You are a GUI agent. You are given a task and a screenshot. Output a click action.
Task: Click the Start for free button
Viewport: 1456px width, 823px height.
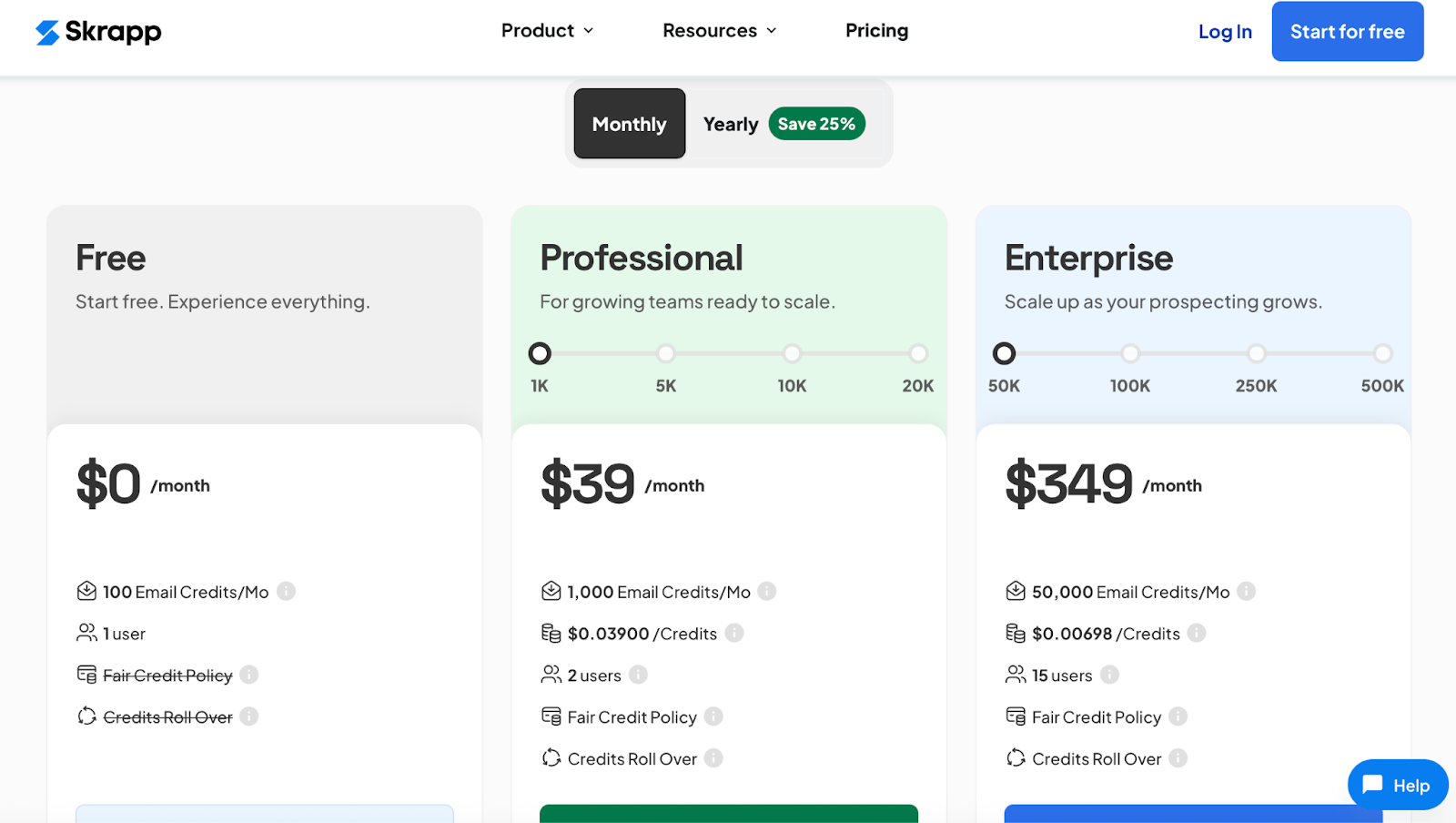[1347, 31]
